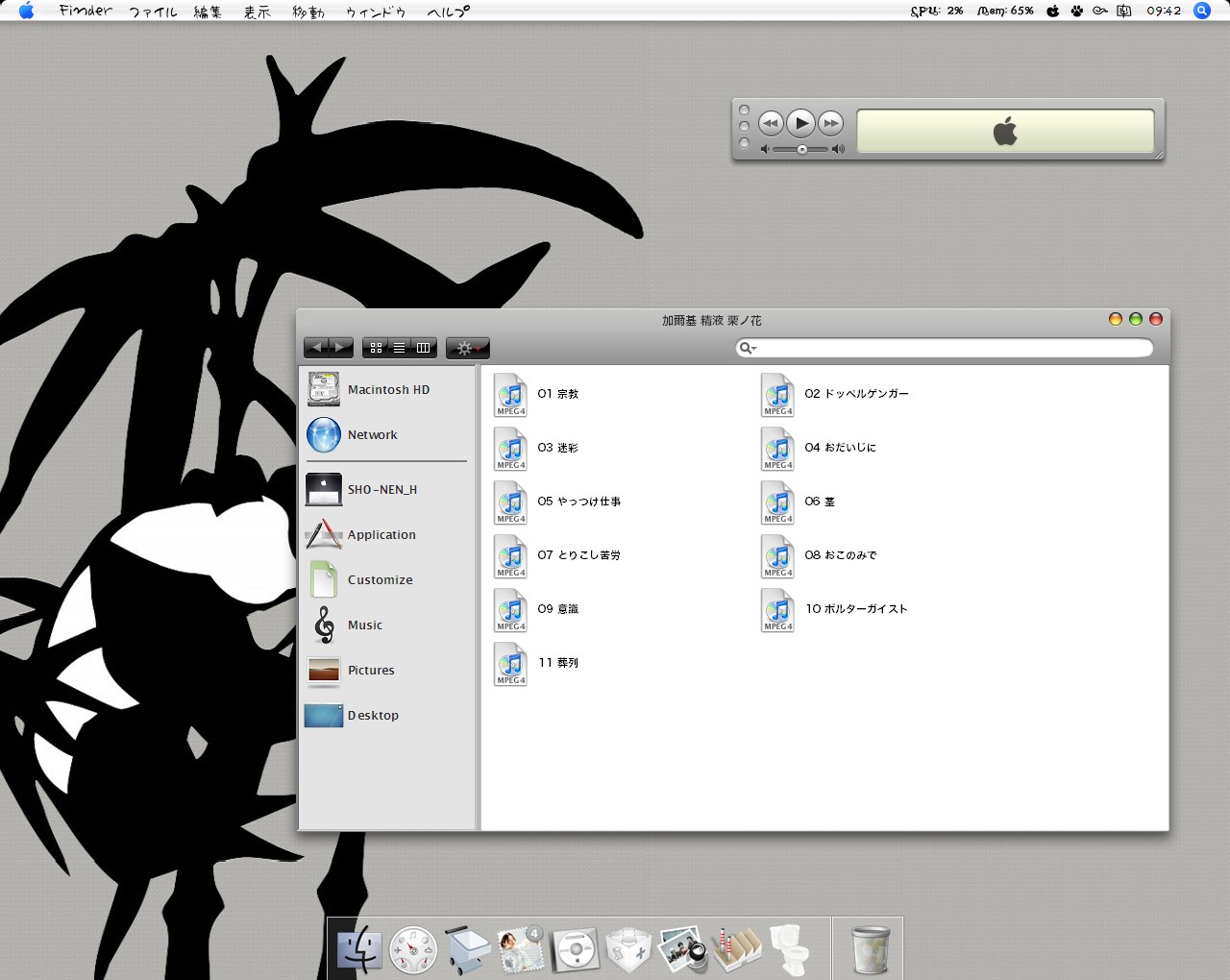Skip to next track in iTunes mini player
This screenshot has width=1230, height=980.
[831, 123]
